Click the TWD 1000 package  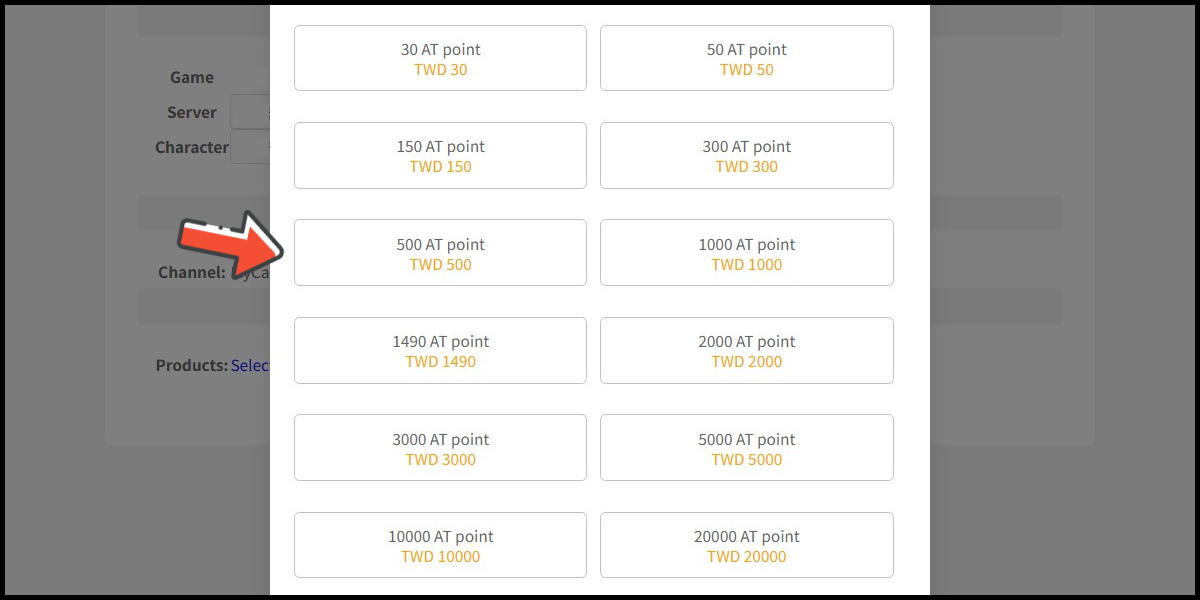click(746, 254)
